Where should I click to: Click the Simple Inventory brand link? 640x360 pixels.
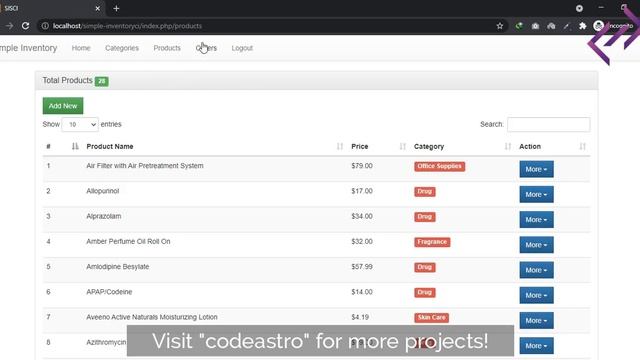tap(28, 48)
